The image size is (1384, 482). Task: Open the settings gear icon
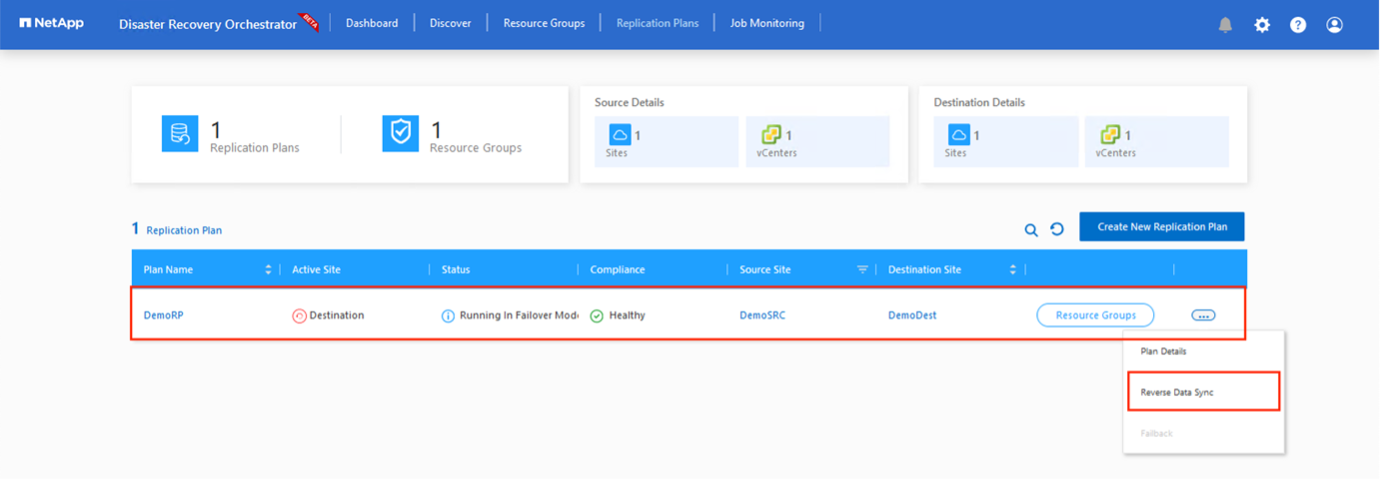(x=1262, y=25)
